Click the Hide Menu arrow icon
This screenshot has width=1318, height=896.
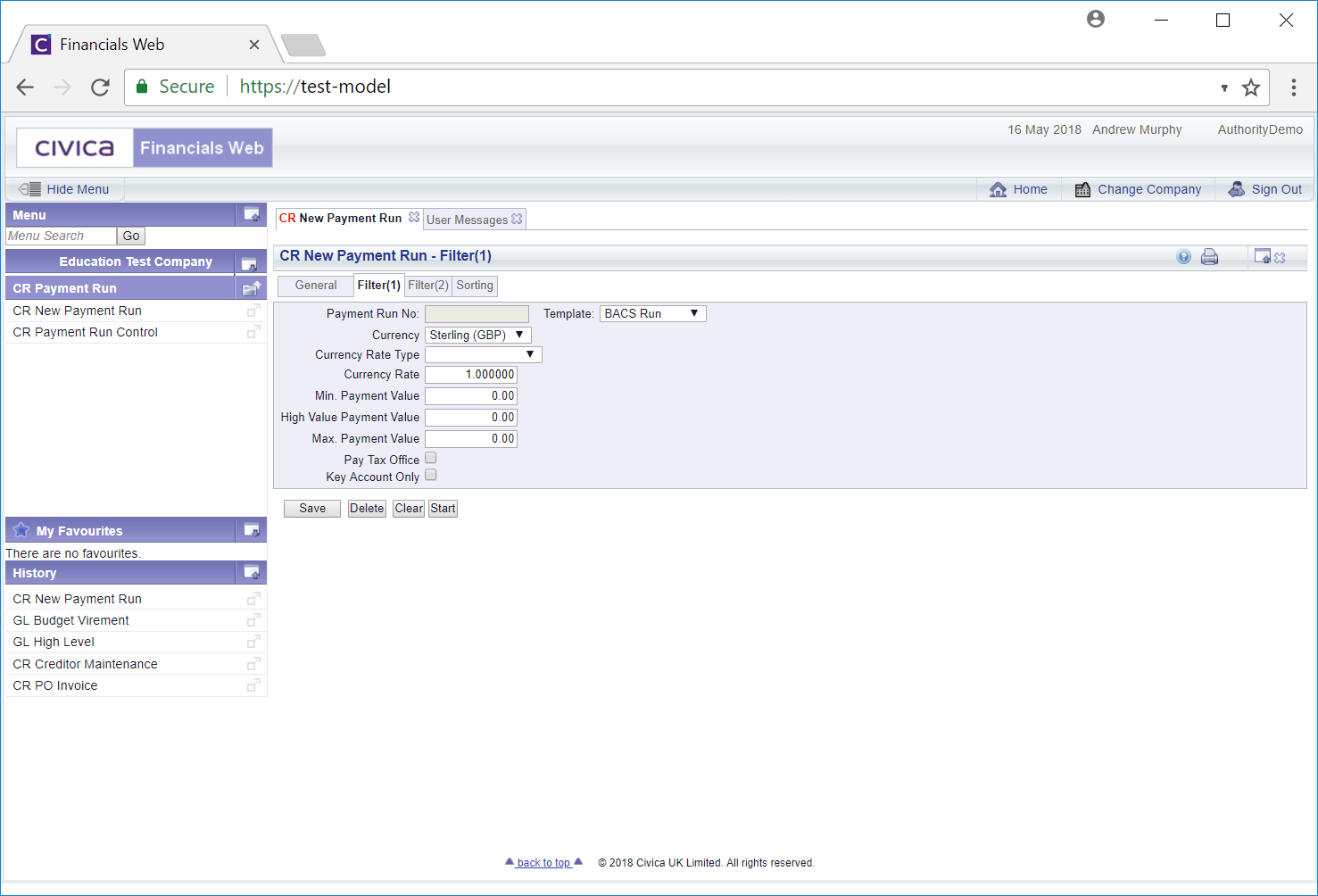click(29, 189)
